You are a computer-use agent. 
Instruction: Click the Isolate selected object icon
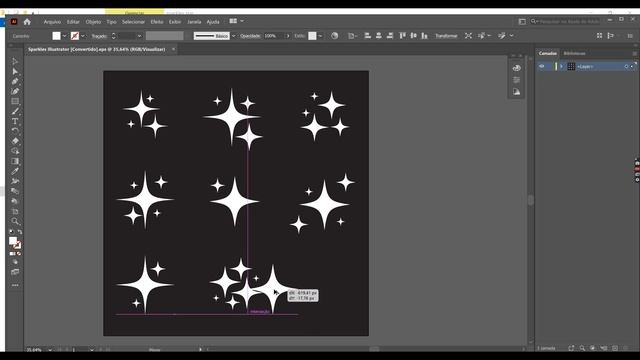[x=468, y=36]
